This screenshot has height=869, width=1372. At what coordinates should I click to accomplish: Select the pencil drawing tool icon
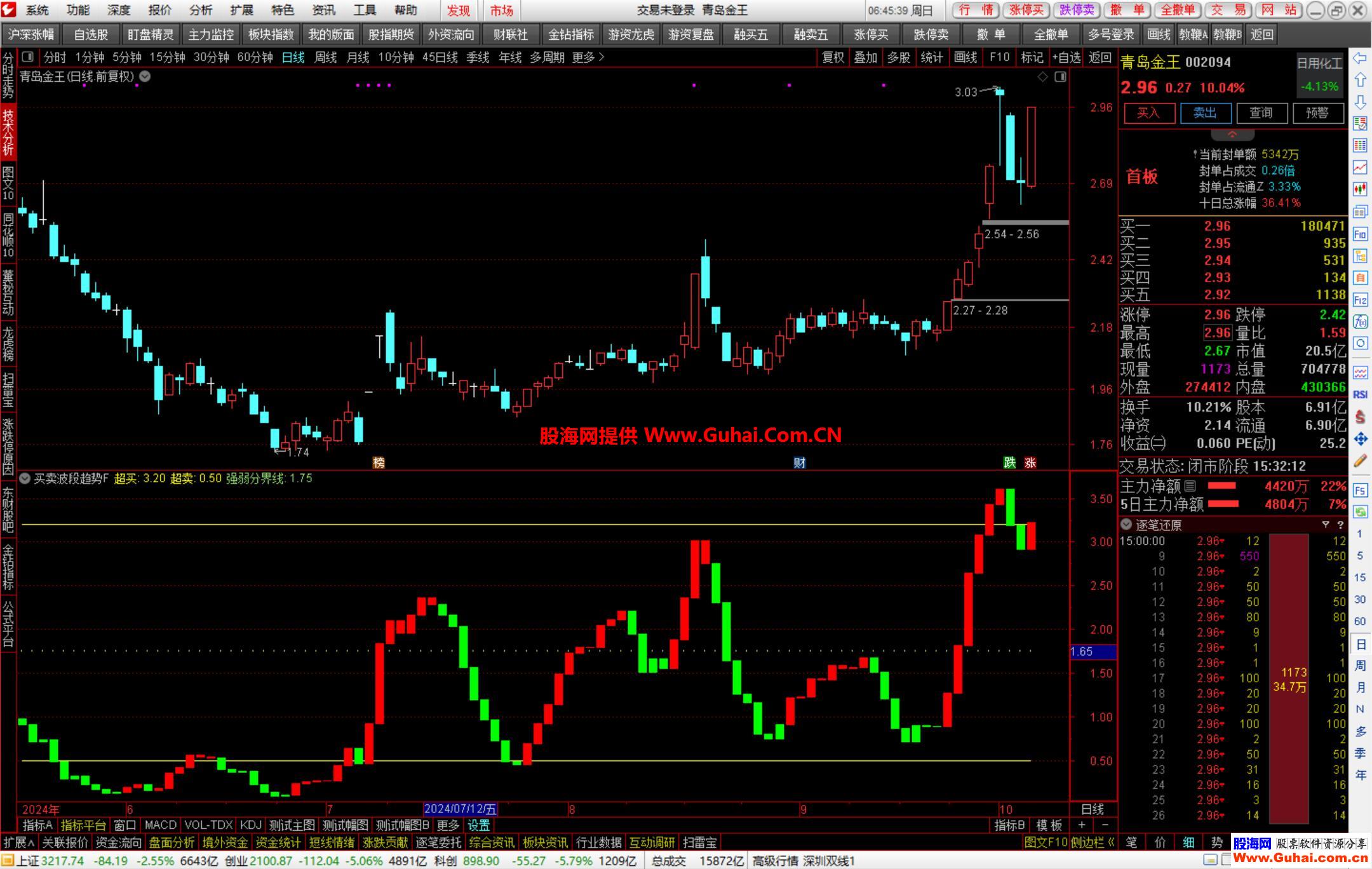(1360, 461)
